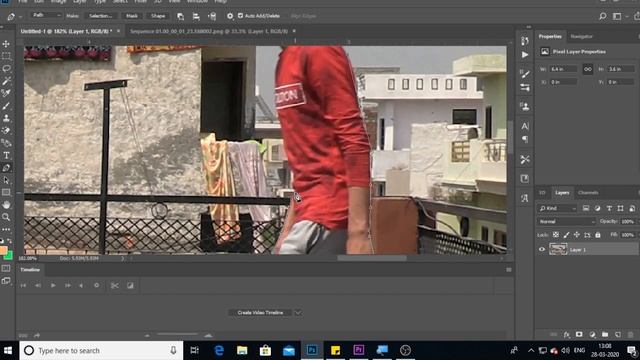Select the Eraser tool
640x360 pixels.
6,131
